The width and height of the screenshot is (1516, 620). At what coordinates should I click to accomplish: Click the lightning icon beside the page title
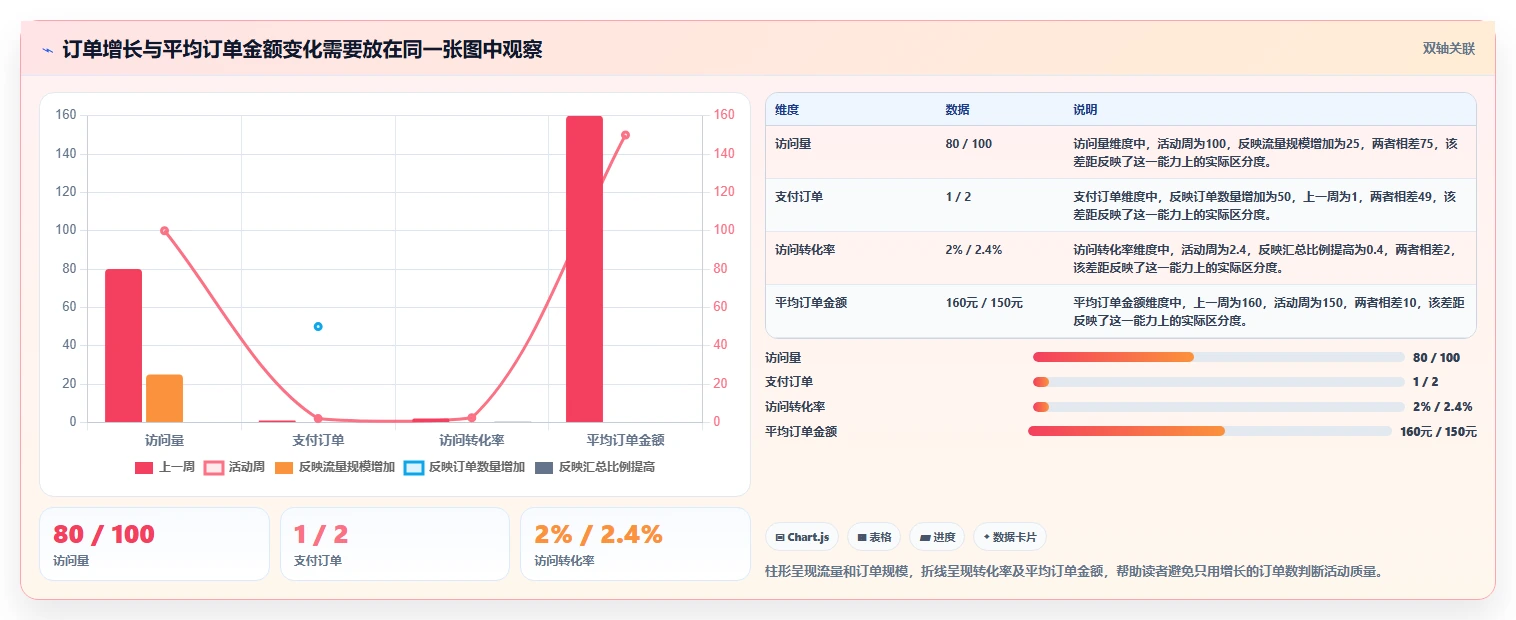(x=47, y=50)
